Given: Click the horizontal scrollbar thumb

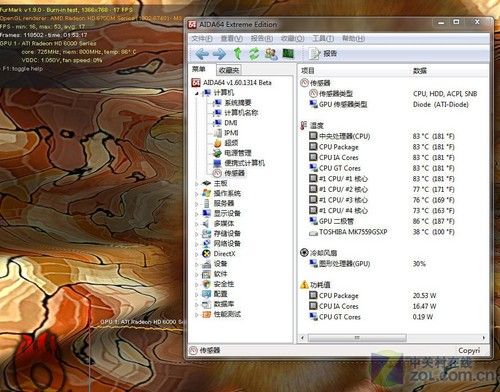Looking at the screenshot, I should coord(357,338).
